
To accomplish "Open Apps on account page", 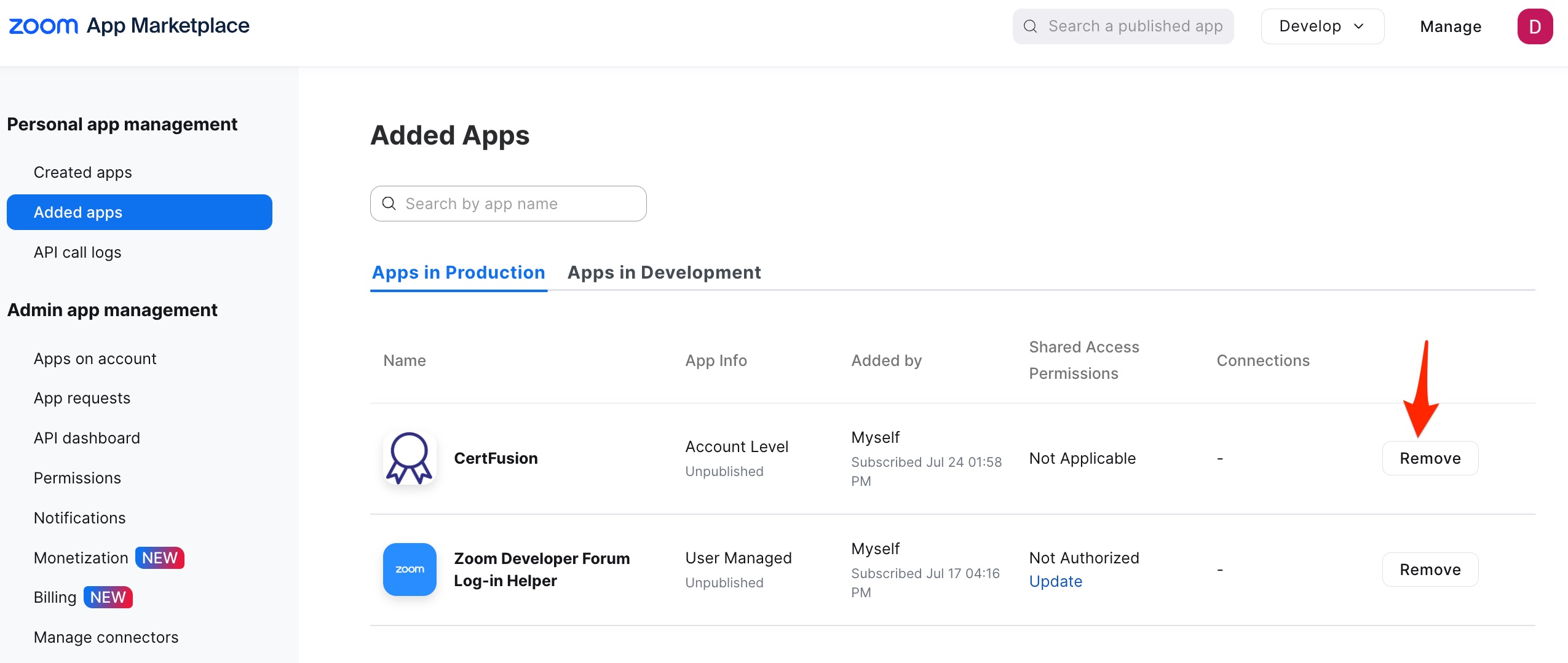I will 95,359.
